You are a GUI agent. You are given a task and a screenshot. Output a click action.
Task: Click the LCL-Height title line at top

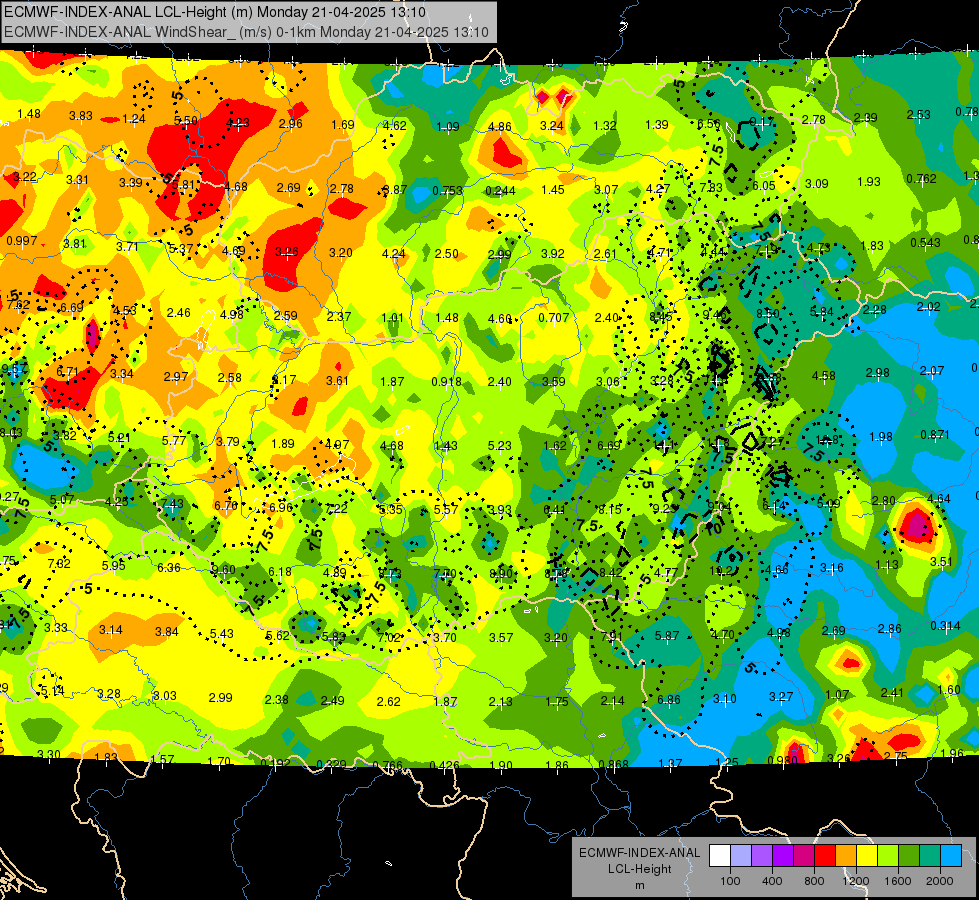pyautogui.click(x=215, y=12)
